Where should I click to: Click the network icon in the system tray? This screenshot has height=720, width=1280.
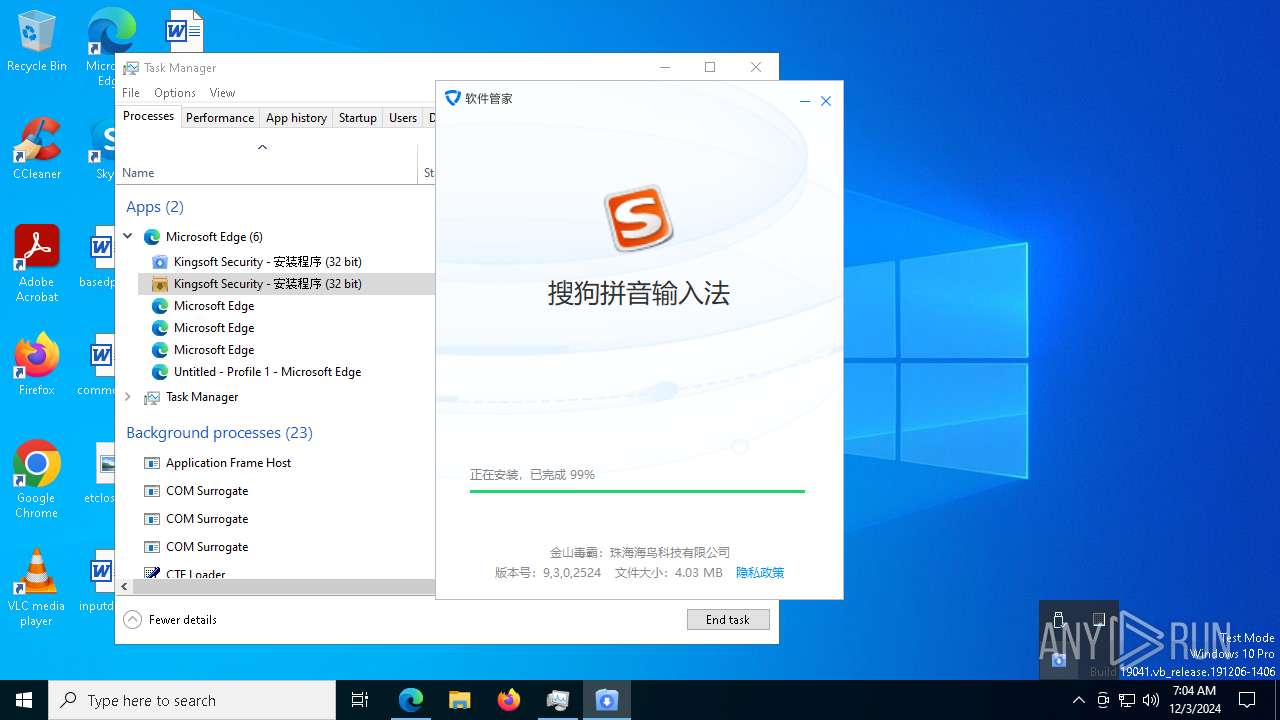(x=1127, y=700)
